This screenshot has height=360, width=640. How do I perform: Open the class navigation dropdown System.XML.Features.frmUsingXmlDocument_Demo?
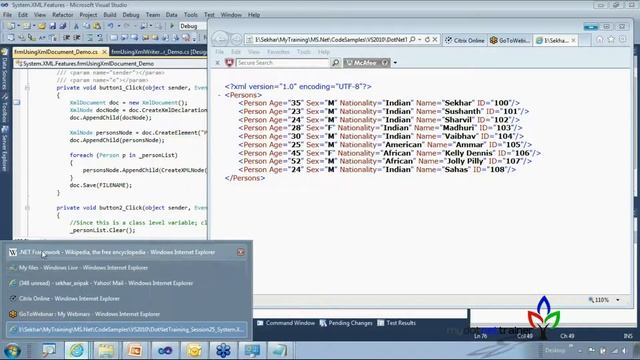click(x=111, y=64)
